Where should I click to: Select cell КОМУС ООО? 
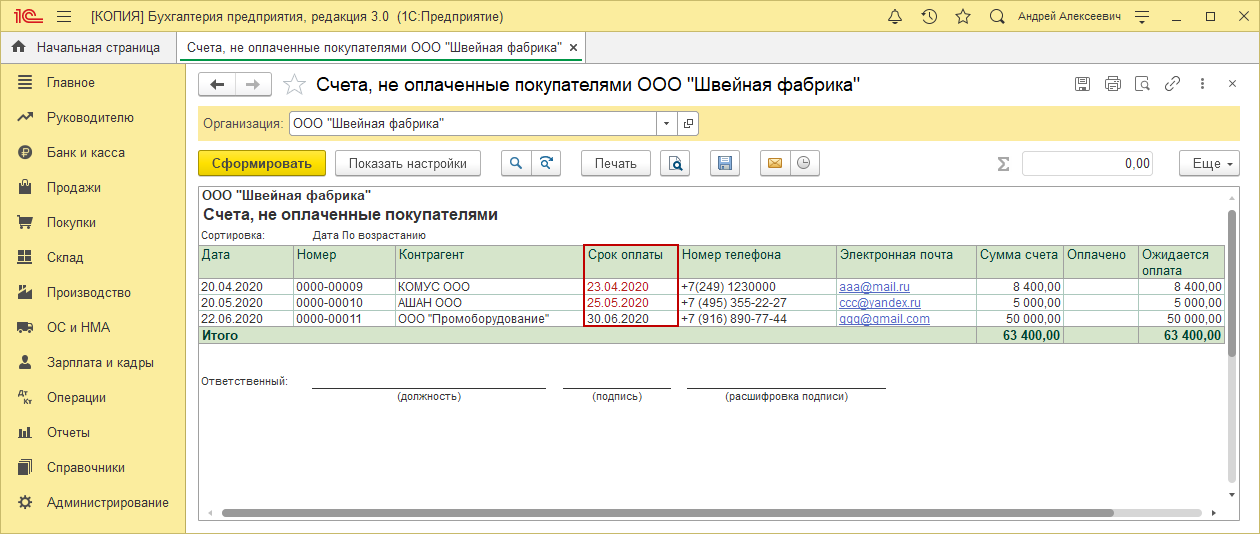[489, 287]
